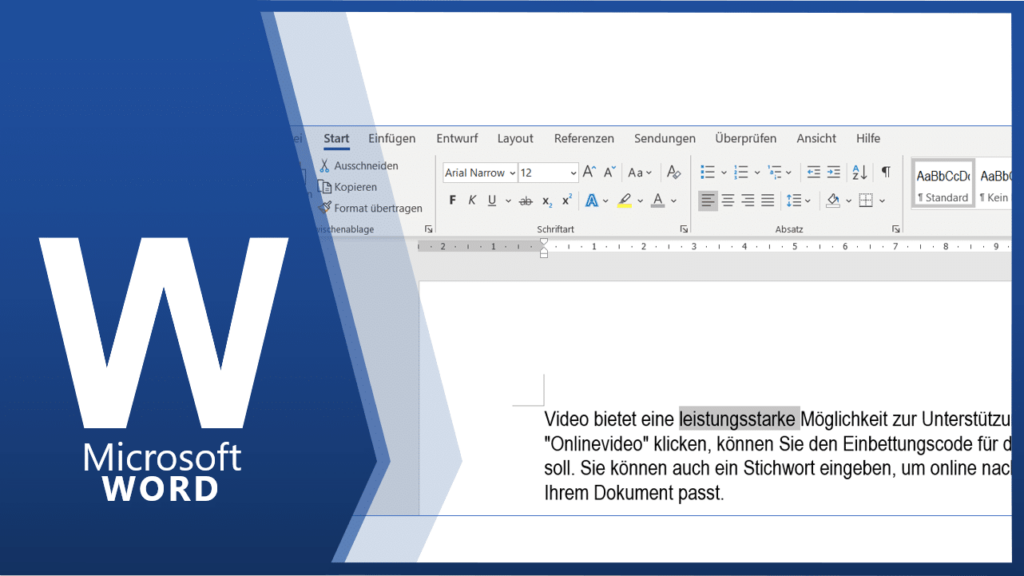
Task: Click the increase indent icon
Action: (833, 172)
